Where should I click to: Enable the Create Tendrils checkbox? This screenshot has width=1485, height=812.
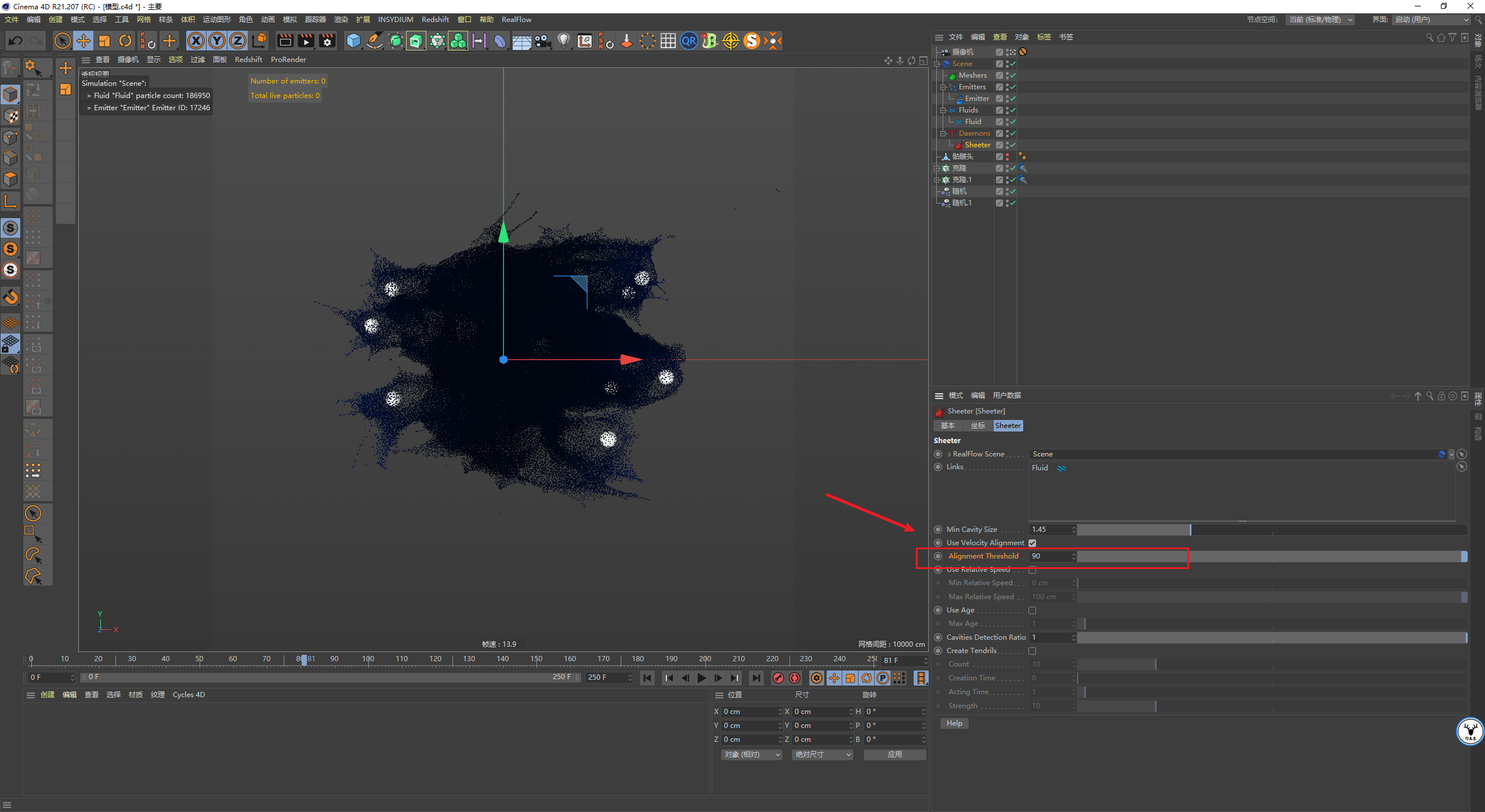(x=1032, y=651)
